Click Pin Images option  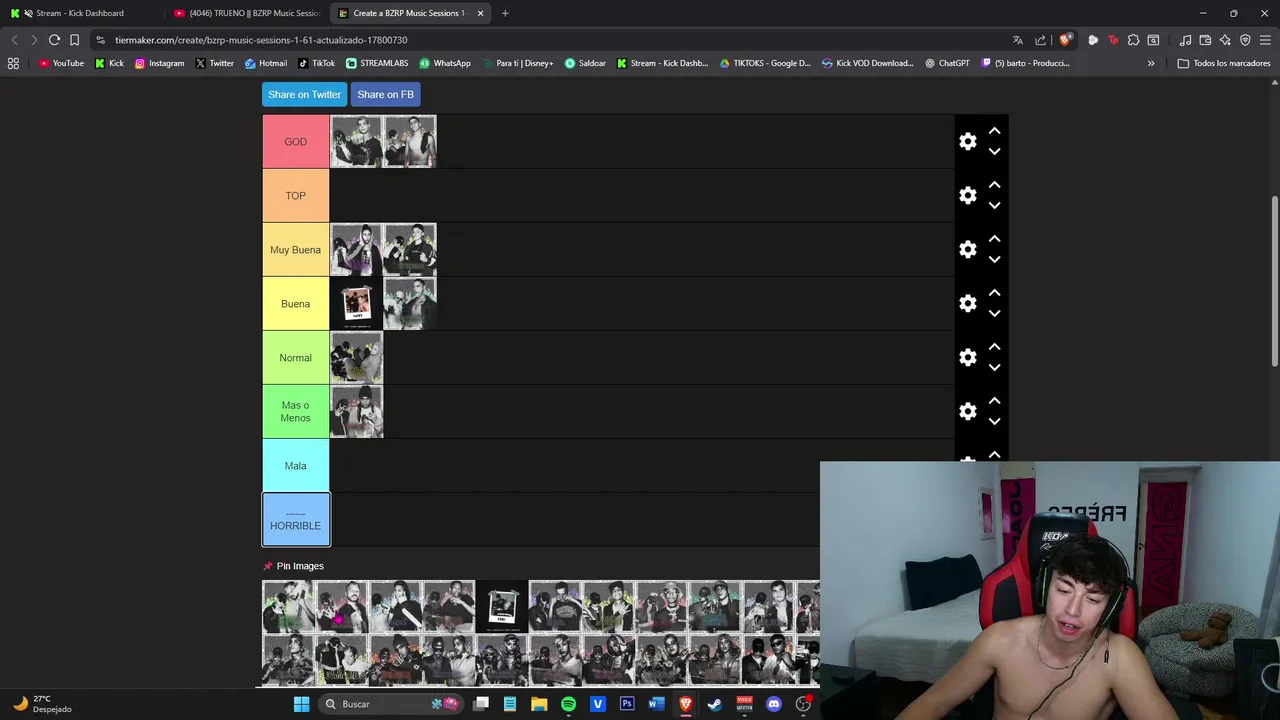point(293,566)
